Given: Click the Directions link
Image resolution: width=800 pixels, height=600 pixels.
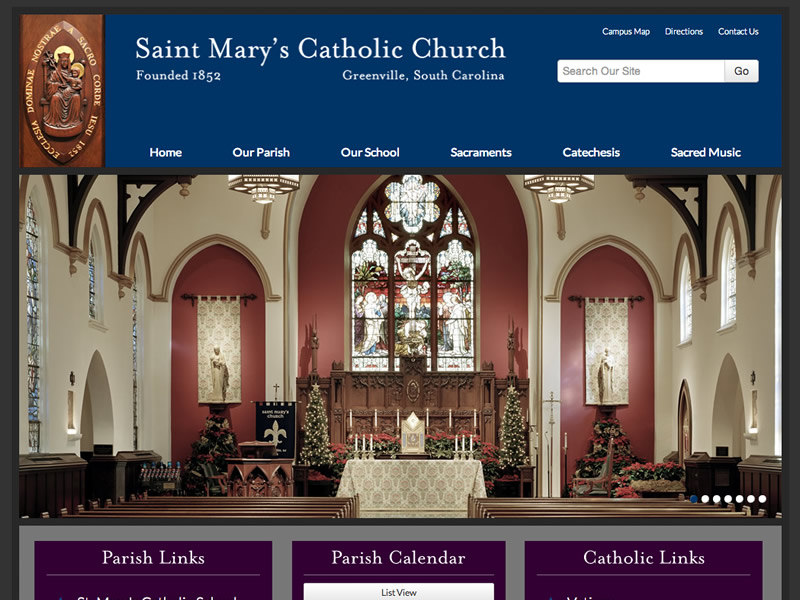Looking at the screenshot, I should pos(684,32).
